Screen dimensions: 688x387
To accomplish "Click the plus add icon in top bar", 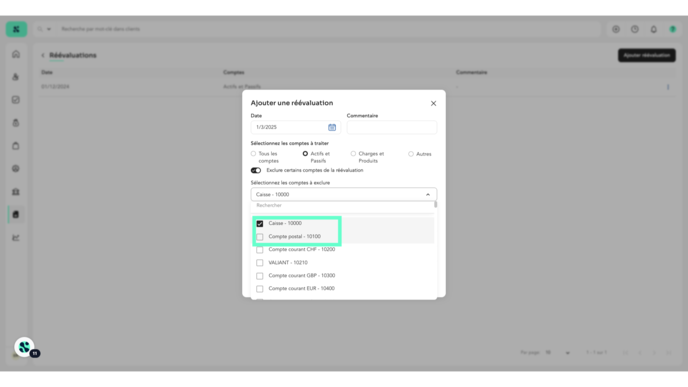I will (616, 29).
